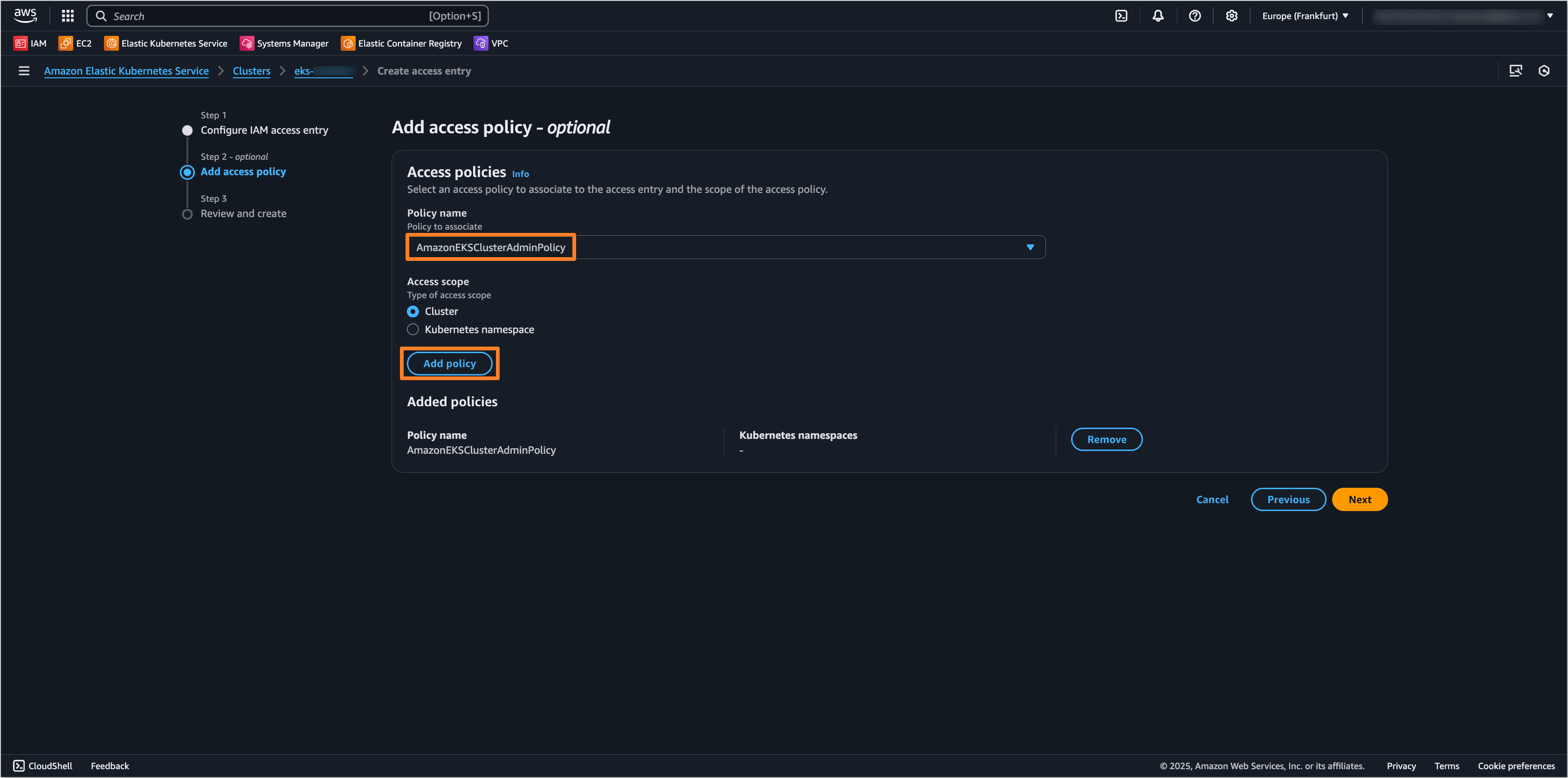Open IAM from the favorites bar
Viewport: 1568px width, 778px height.
29,43
